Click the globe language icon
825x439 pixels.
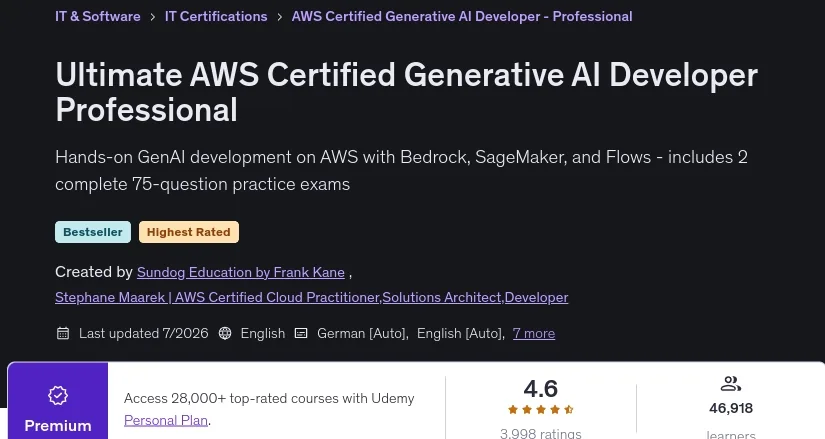[x=225, y=333]
